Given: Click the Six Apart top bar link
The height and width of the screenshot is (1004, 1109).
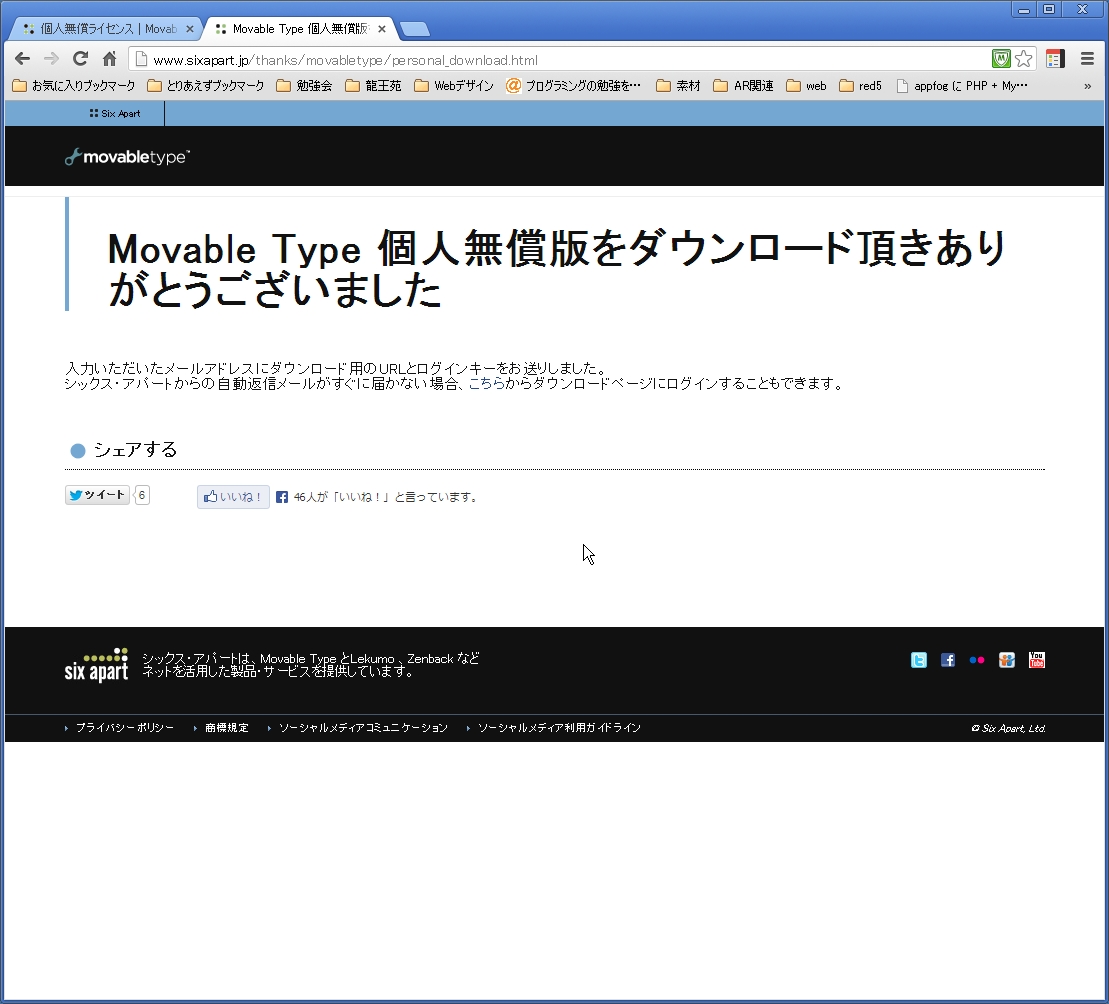Looking at the screenshot, I should point(115,113).
